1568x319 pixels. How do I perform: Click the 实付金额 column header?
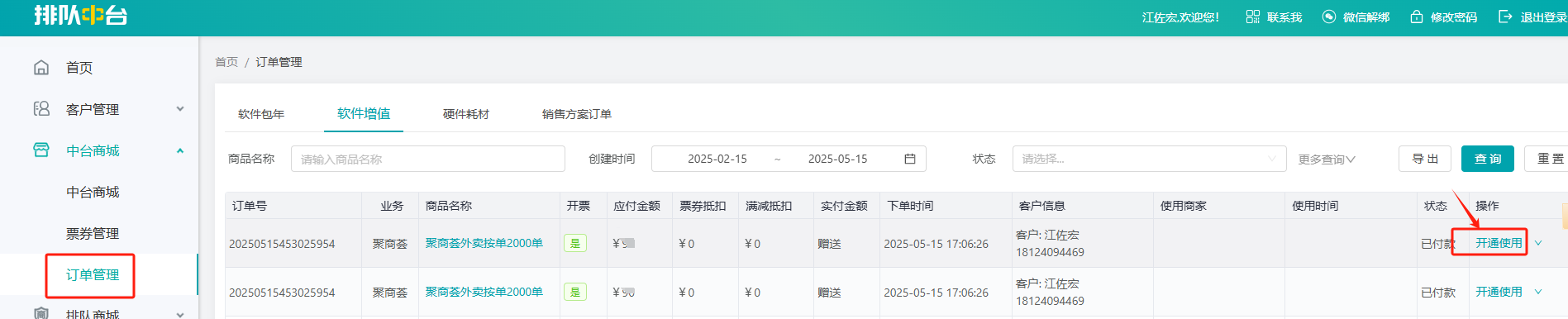coord(844,206)
